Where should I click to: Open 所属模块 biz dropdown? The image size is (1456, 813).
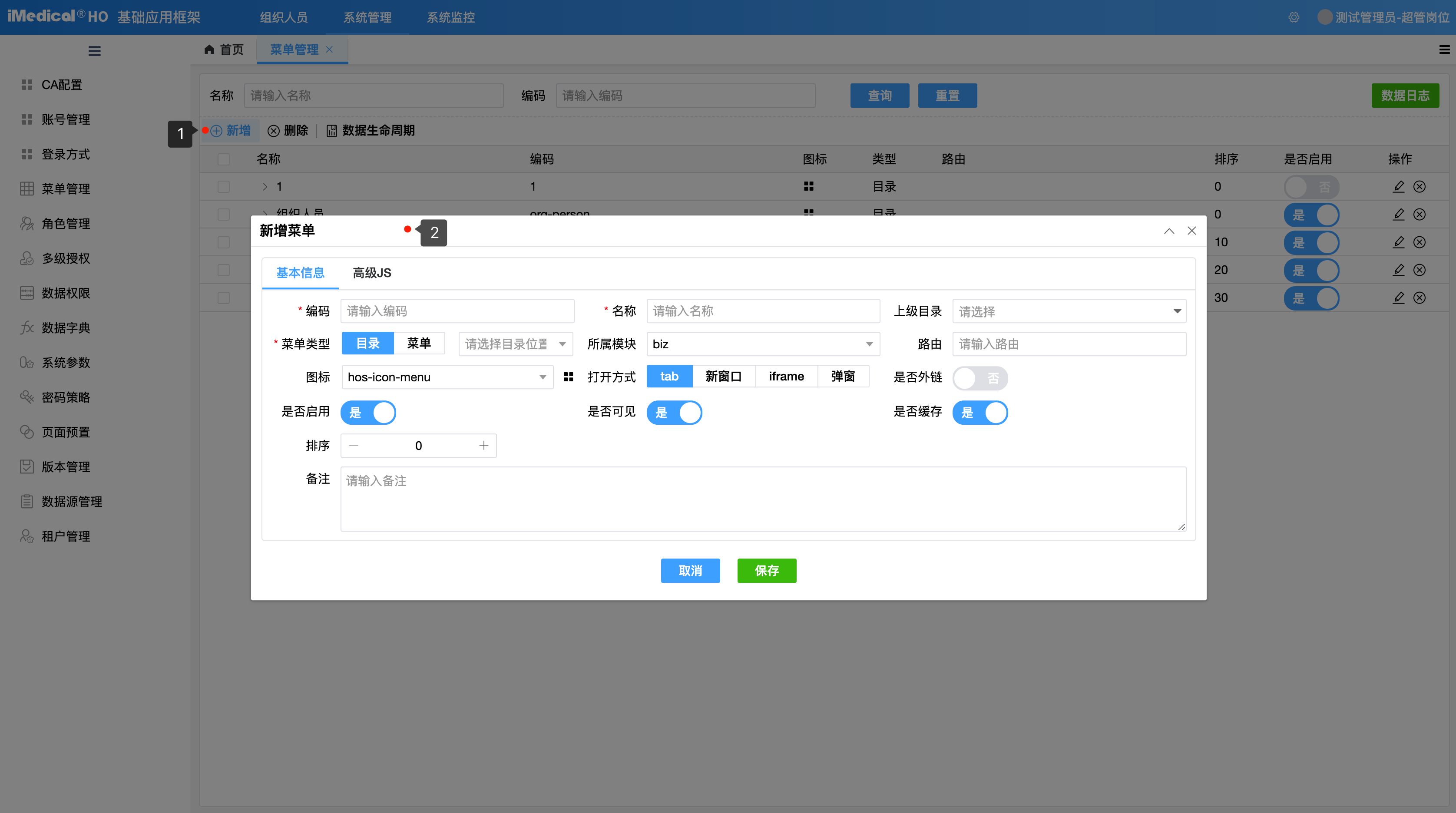763,344
